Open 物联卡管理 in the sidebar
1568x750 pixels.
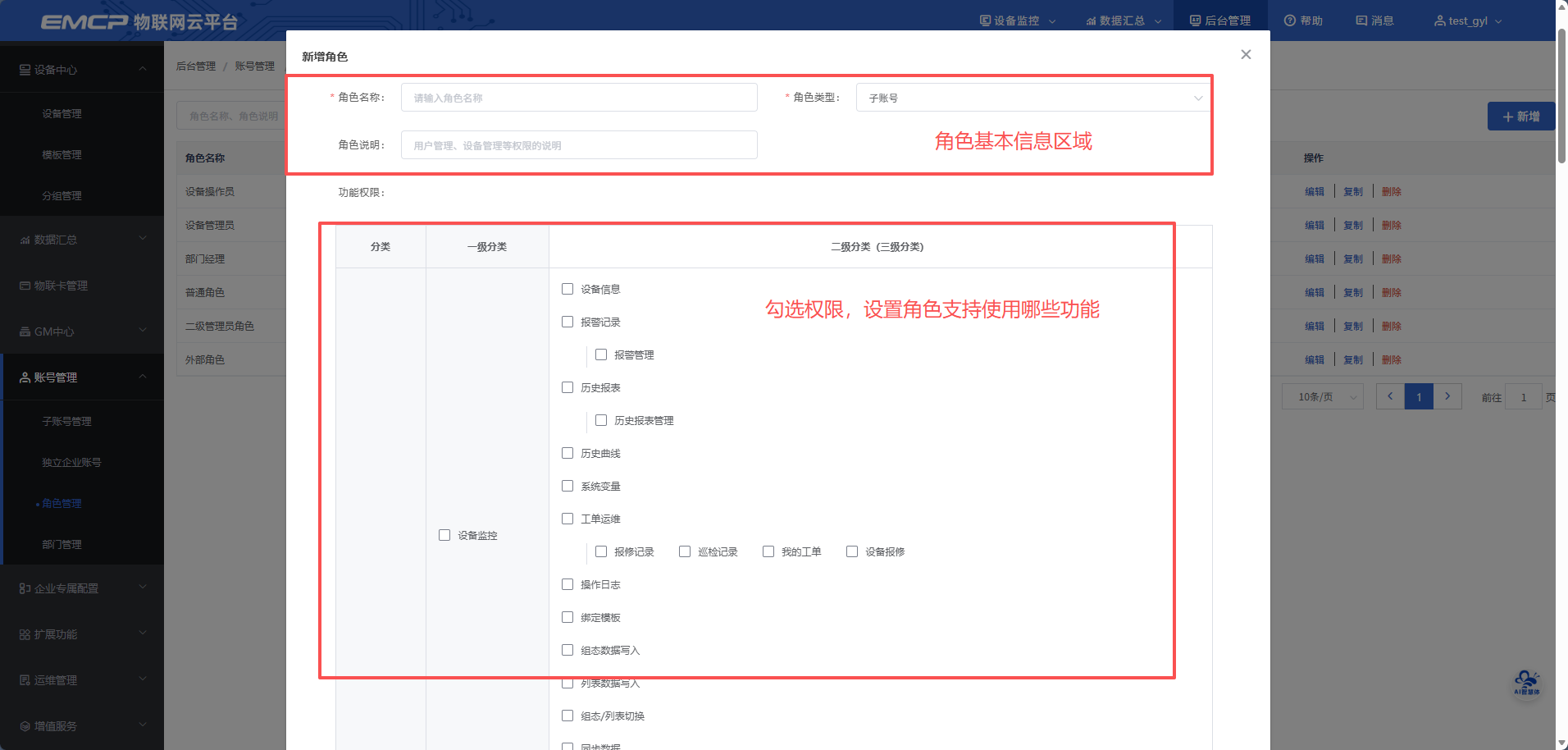point(82,286)
